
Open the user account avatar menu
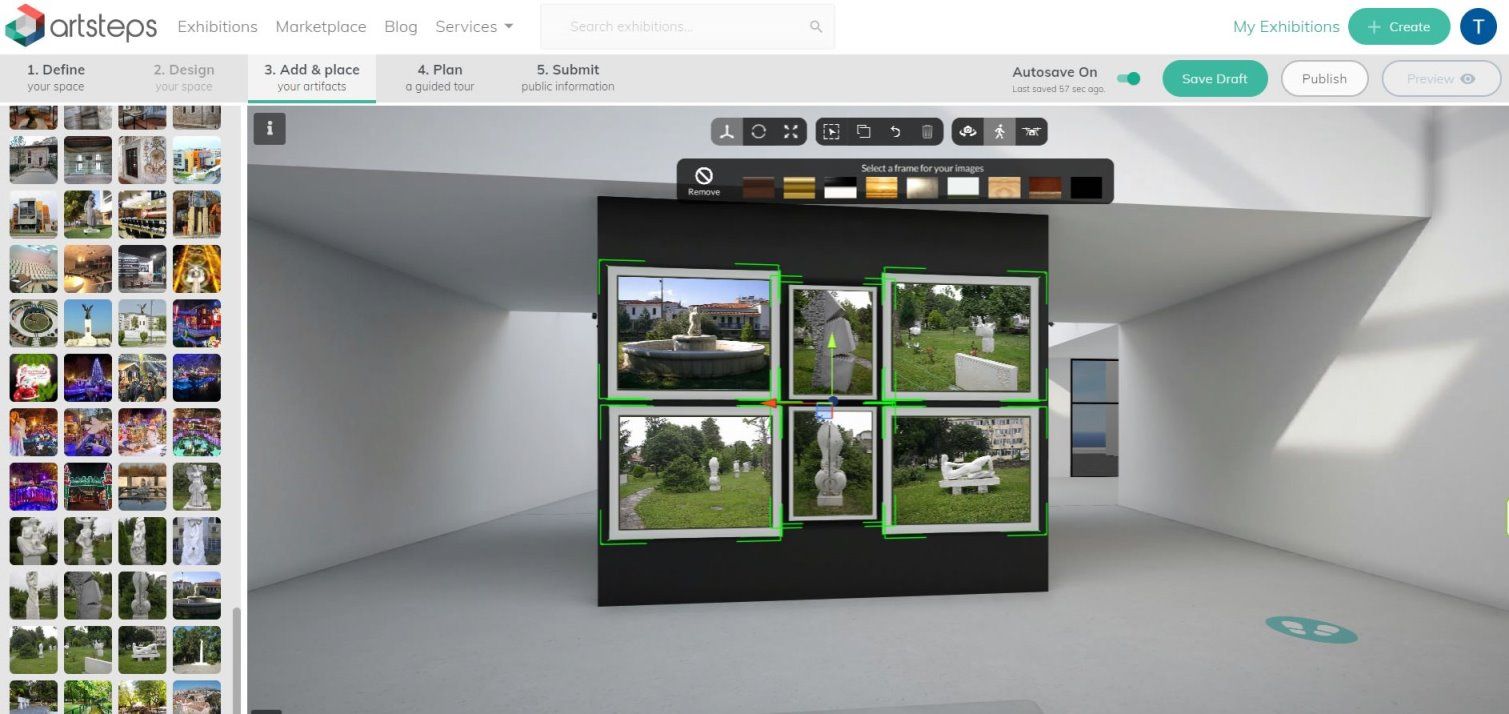click(x=1478, y=27)
